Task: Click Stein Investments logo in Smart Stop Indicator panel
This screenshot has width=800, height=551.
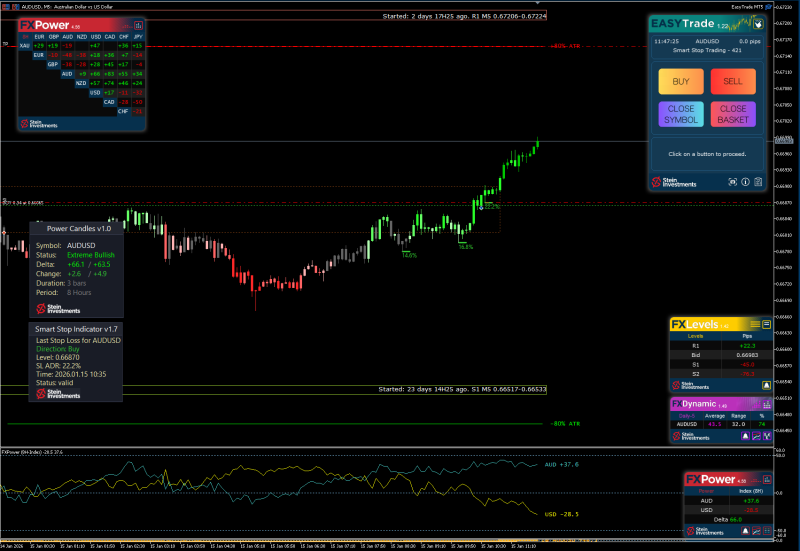Action: [x=58, y=393]
